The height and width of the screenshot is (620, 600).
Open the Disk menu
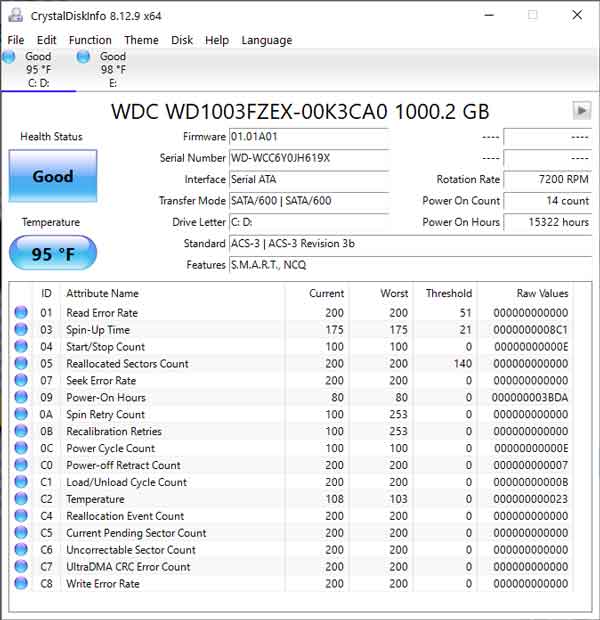tap(182, 40)
